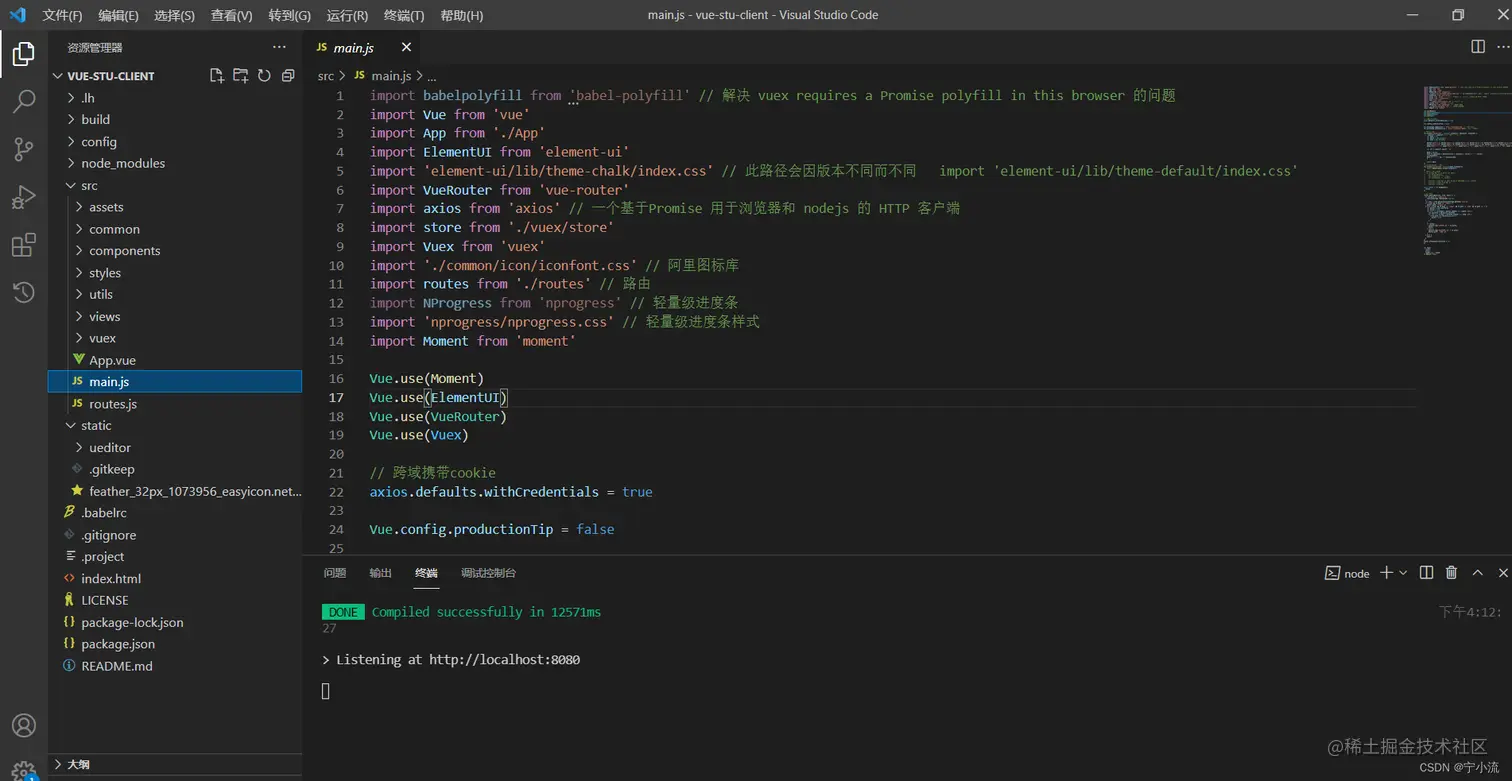Split the terminal panel
Image resolution: width=1512 pixels, height=781 pixels.
coord(1427,573)
